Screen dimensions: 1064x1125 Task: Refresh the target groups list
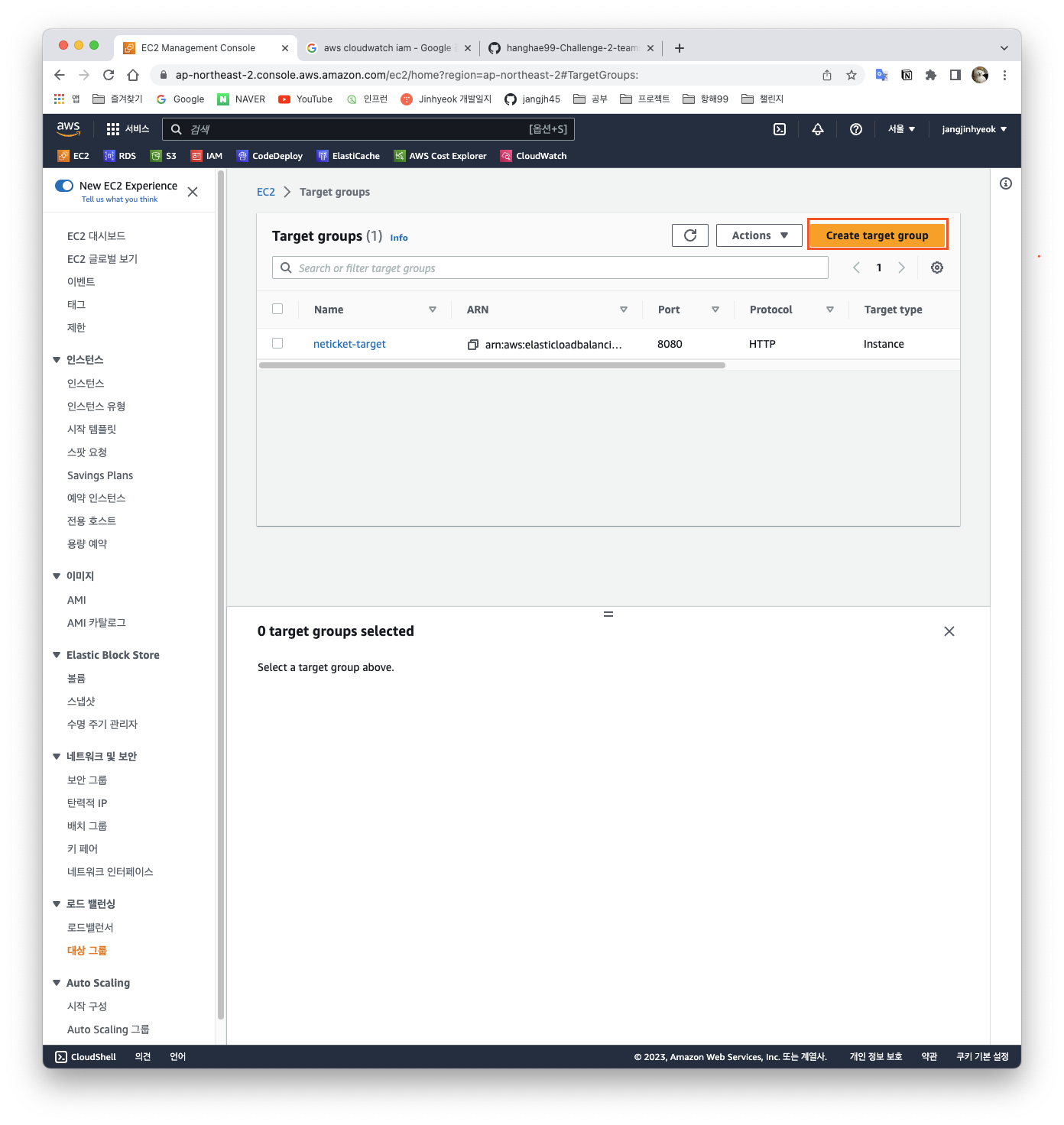(x=690, y=235)
